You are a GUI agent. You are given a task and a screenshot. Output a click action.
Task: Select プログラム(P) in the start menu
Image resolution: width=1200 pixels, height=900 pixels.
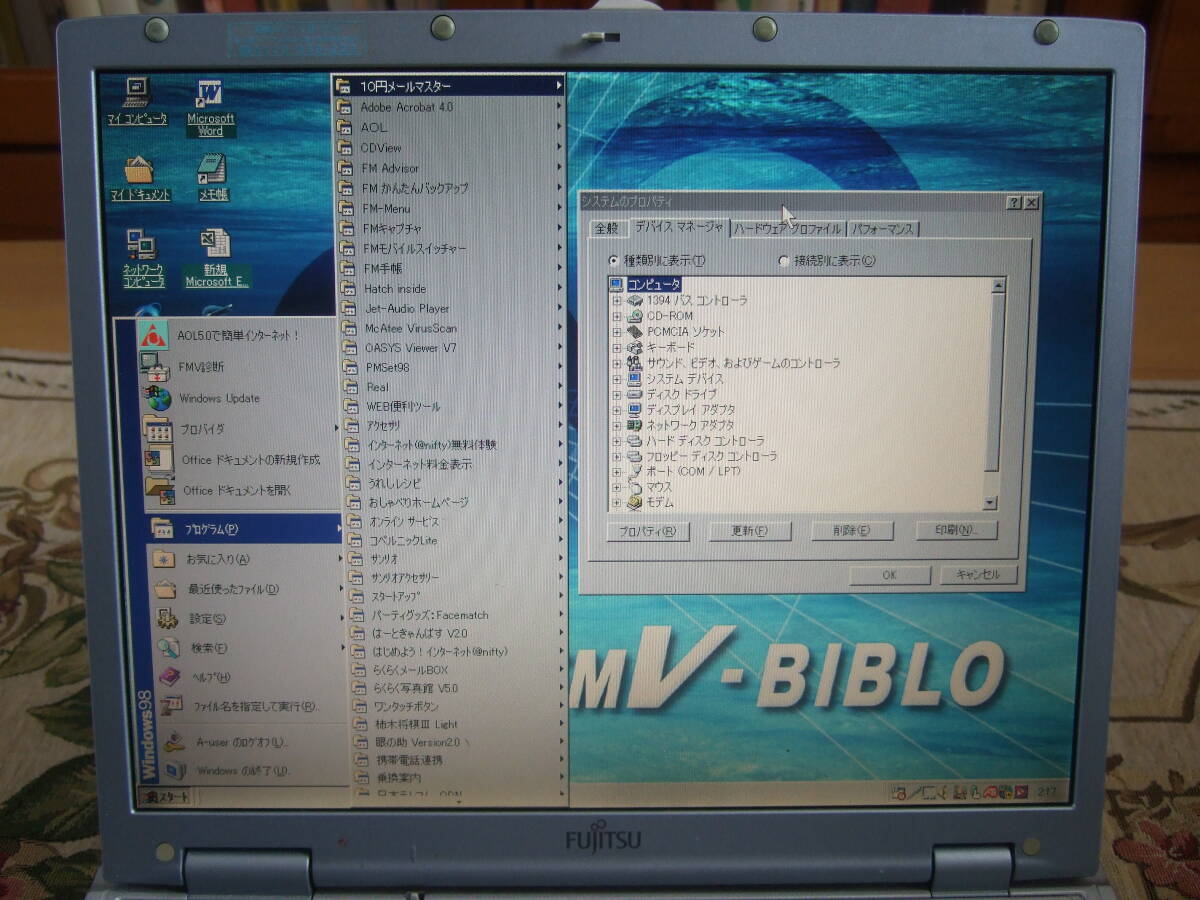click(x=245, y=528)
